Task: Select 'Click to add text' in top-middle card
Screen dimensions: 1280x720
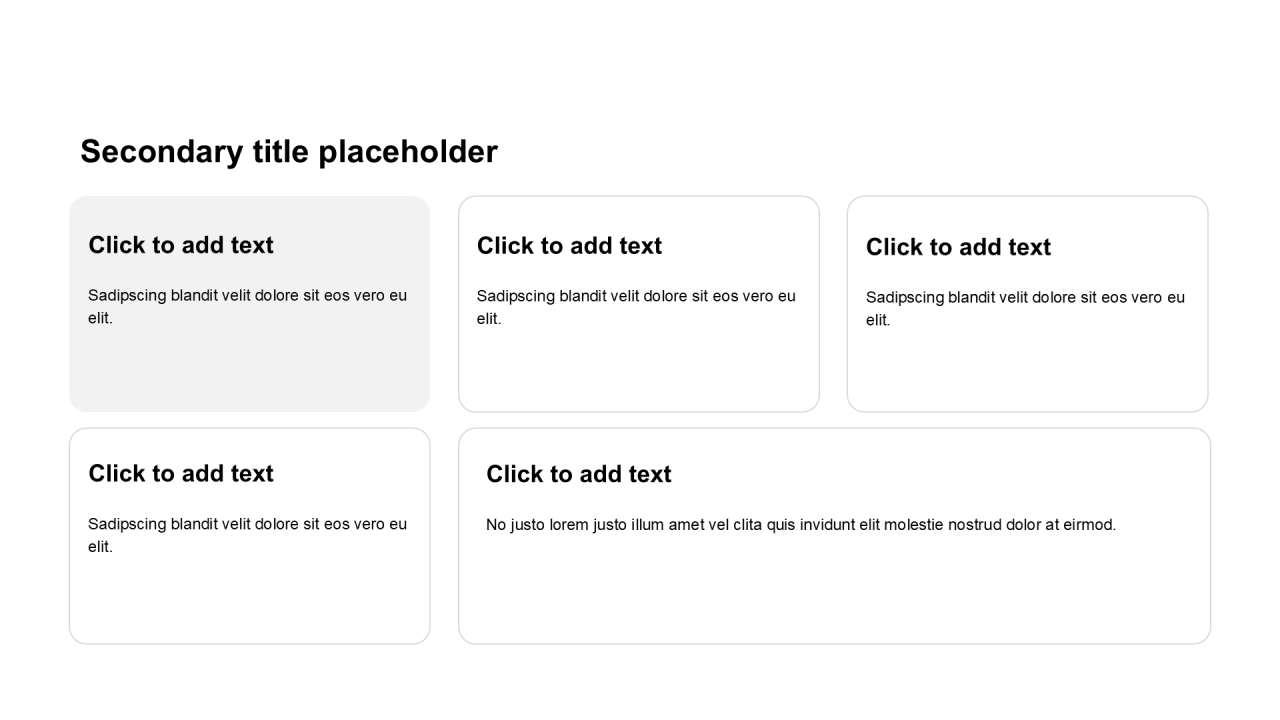Action: 569,246
